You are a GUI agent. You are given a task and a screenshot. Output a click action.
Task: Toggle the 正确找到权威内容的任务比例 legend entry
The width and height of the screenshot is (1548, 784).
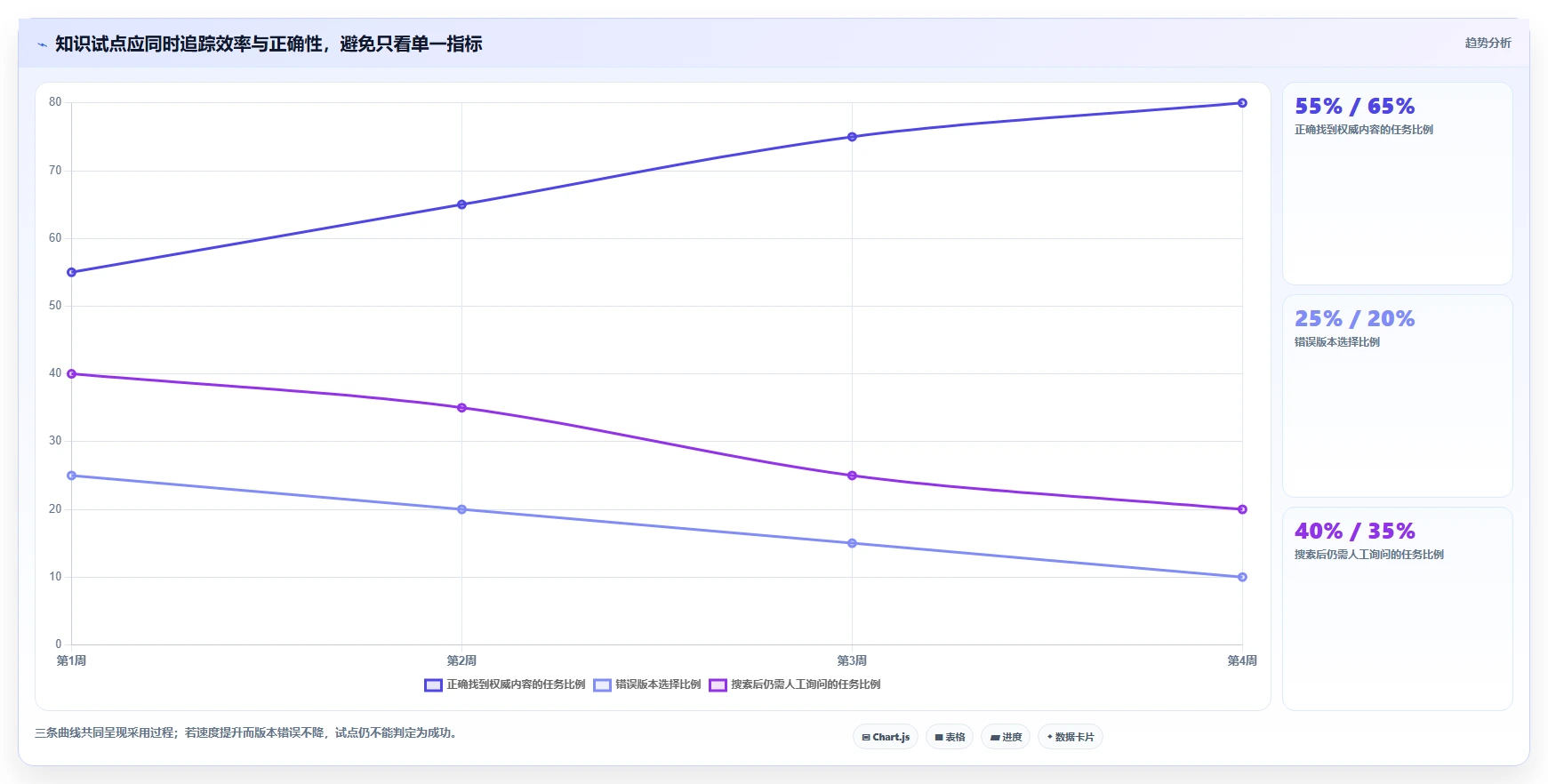(505, 684)
